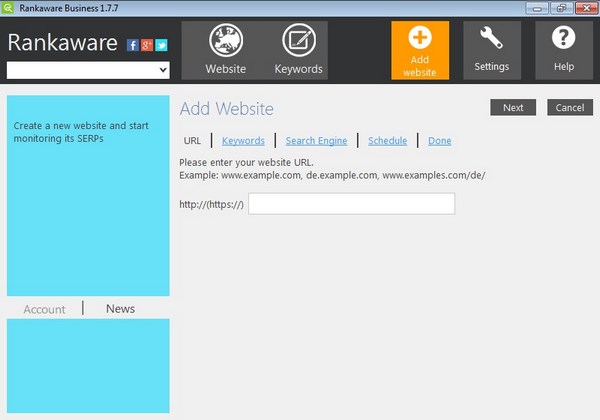Open the Website globe icon
Viewport: 600px width, 420px height.
click(x=226, y=40)
